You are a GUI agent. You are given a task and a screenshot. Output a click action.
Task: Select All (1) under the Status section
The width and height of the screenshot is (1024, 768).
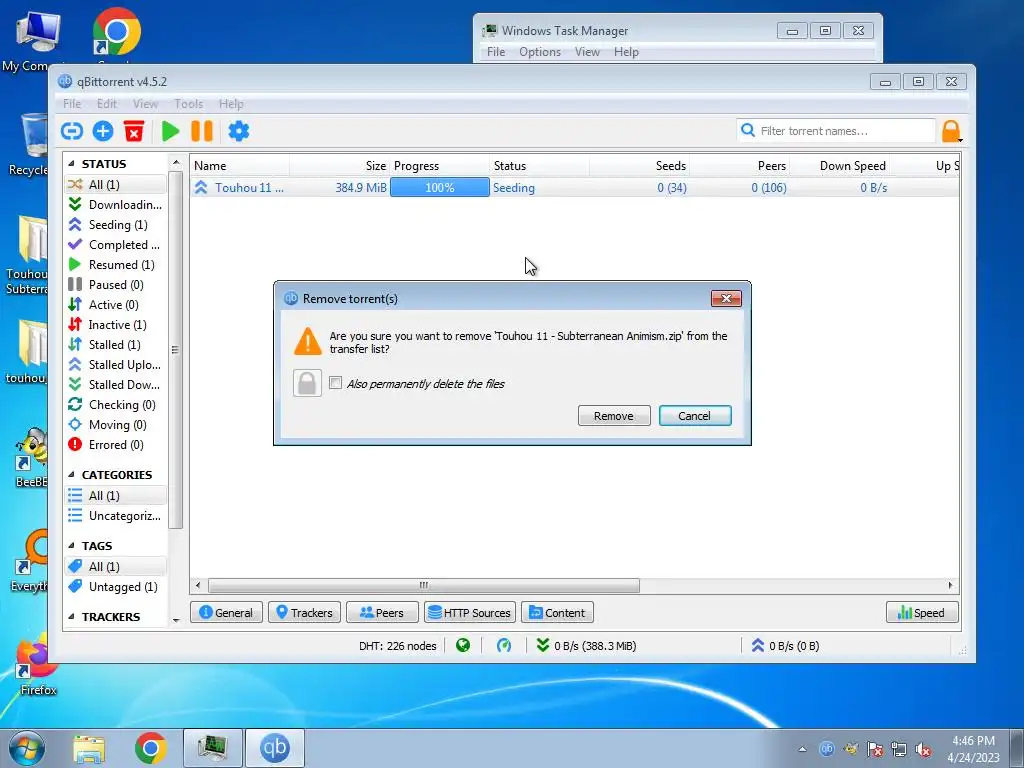coord(116,185)
